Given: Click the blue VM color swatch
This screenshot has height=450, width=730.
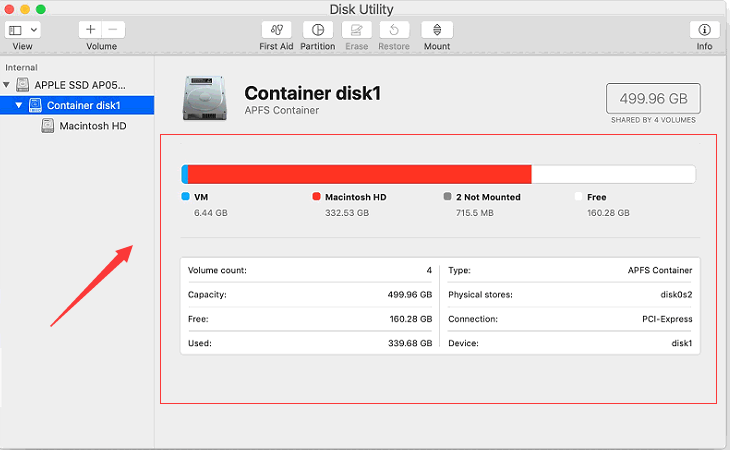Looking at the screenshot, I should (185, 196).
